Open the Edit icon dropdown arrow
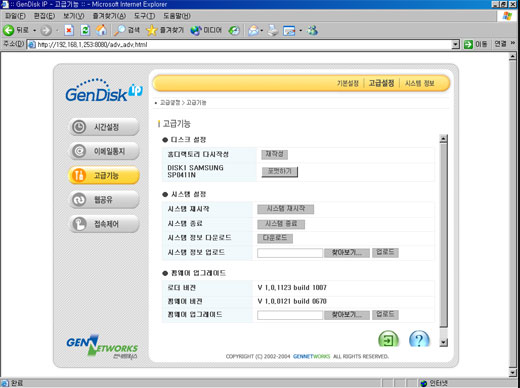Image resolution: width=520 pixels, height=388 pixels. (x=300, y=31)
